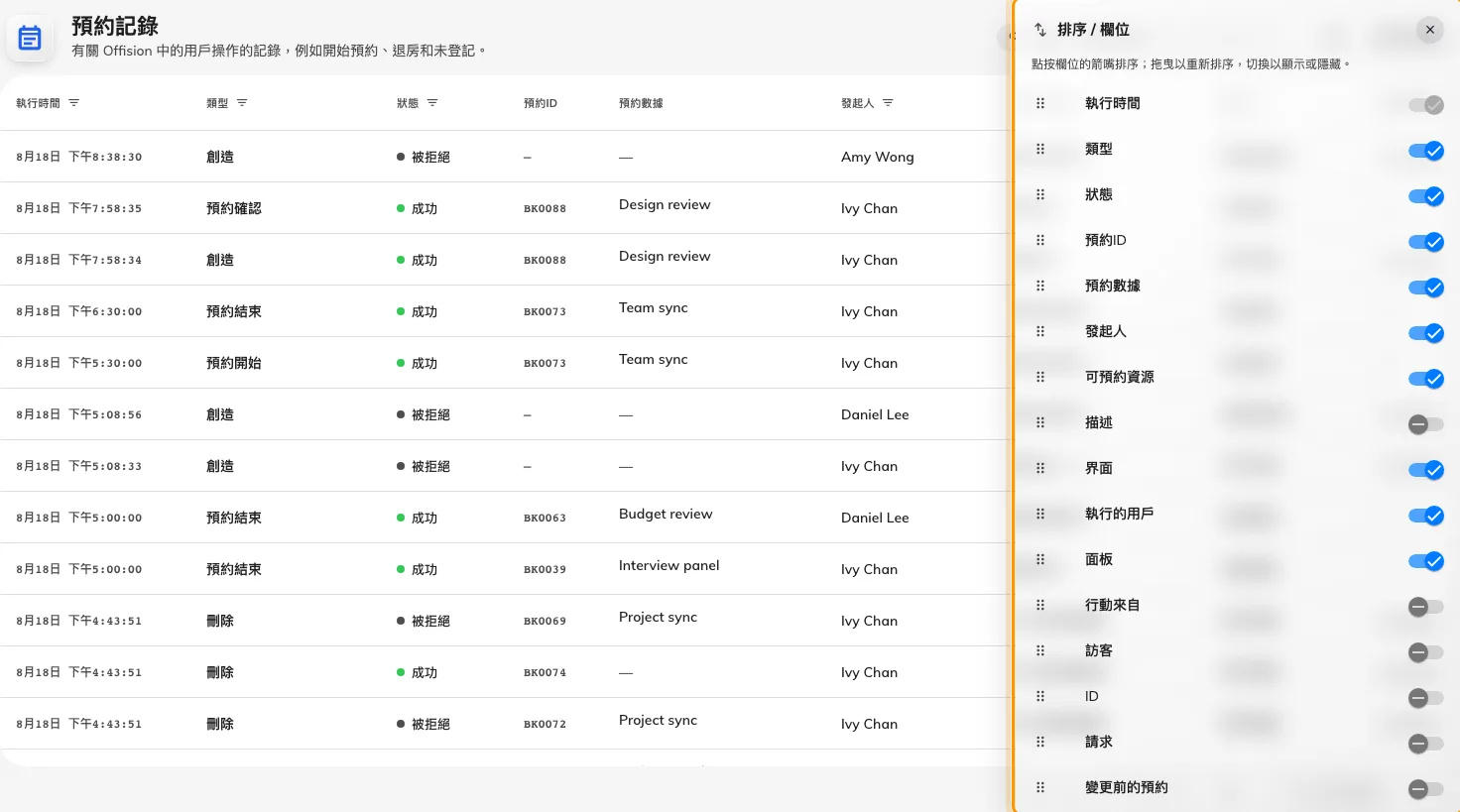Turn off the 預約ID column toggle
The image size is (1460, 812).
click(1426, 242)
